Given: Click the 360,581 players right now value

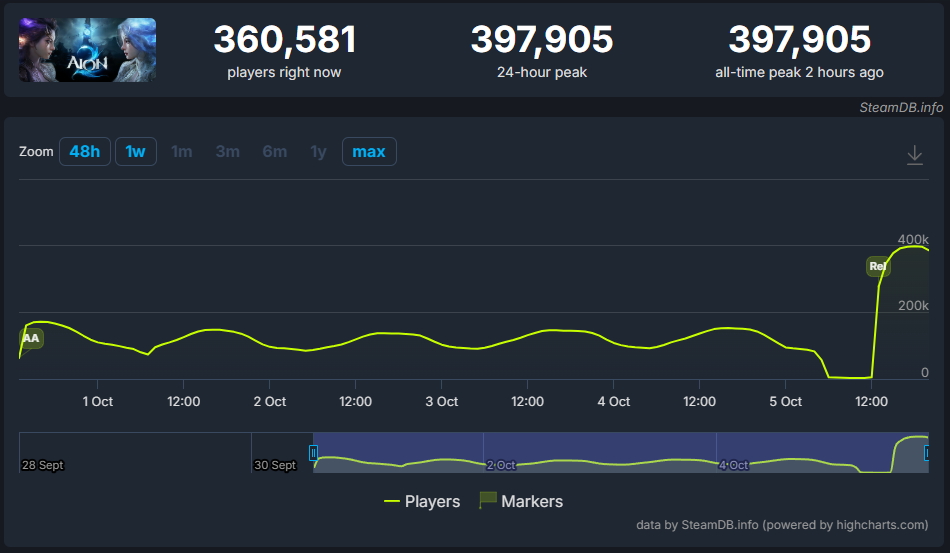Looking at the screenshot, I should pyautogui.click(x=285, y=39).
